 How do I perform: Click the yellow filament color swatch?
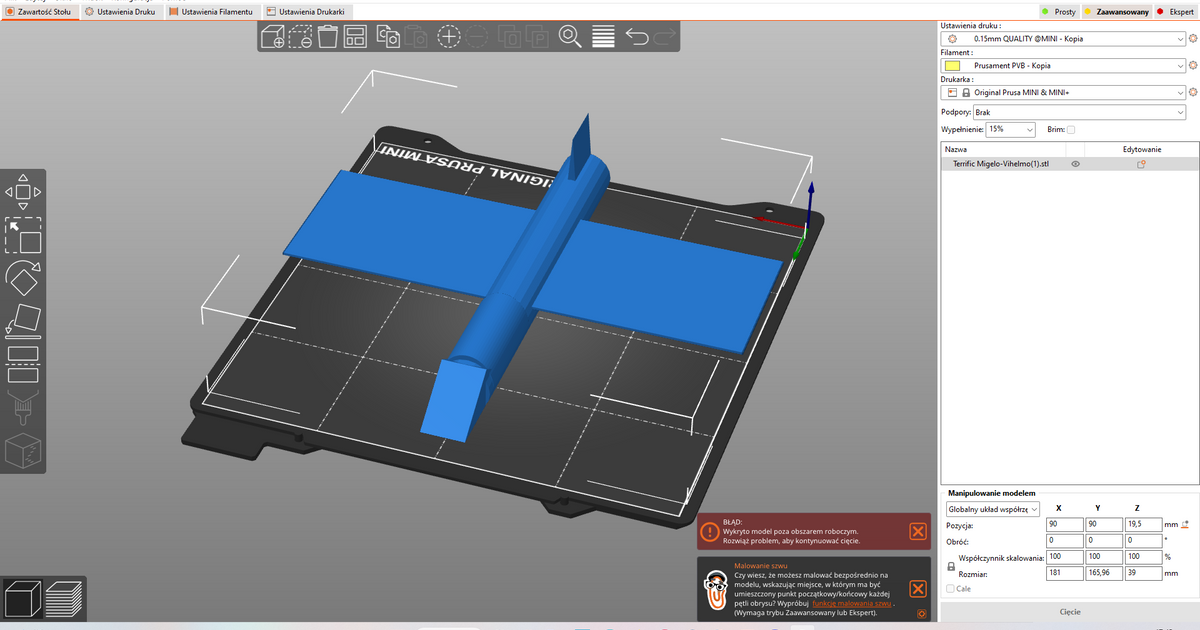point(952,66)
